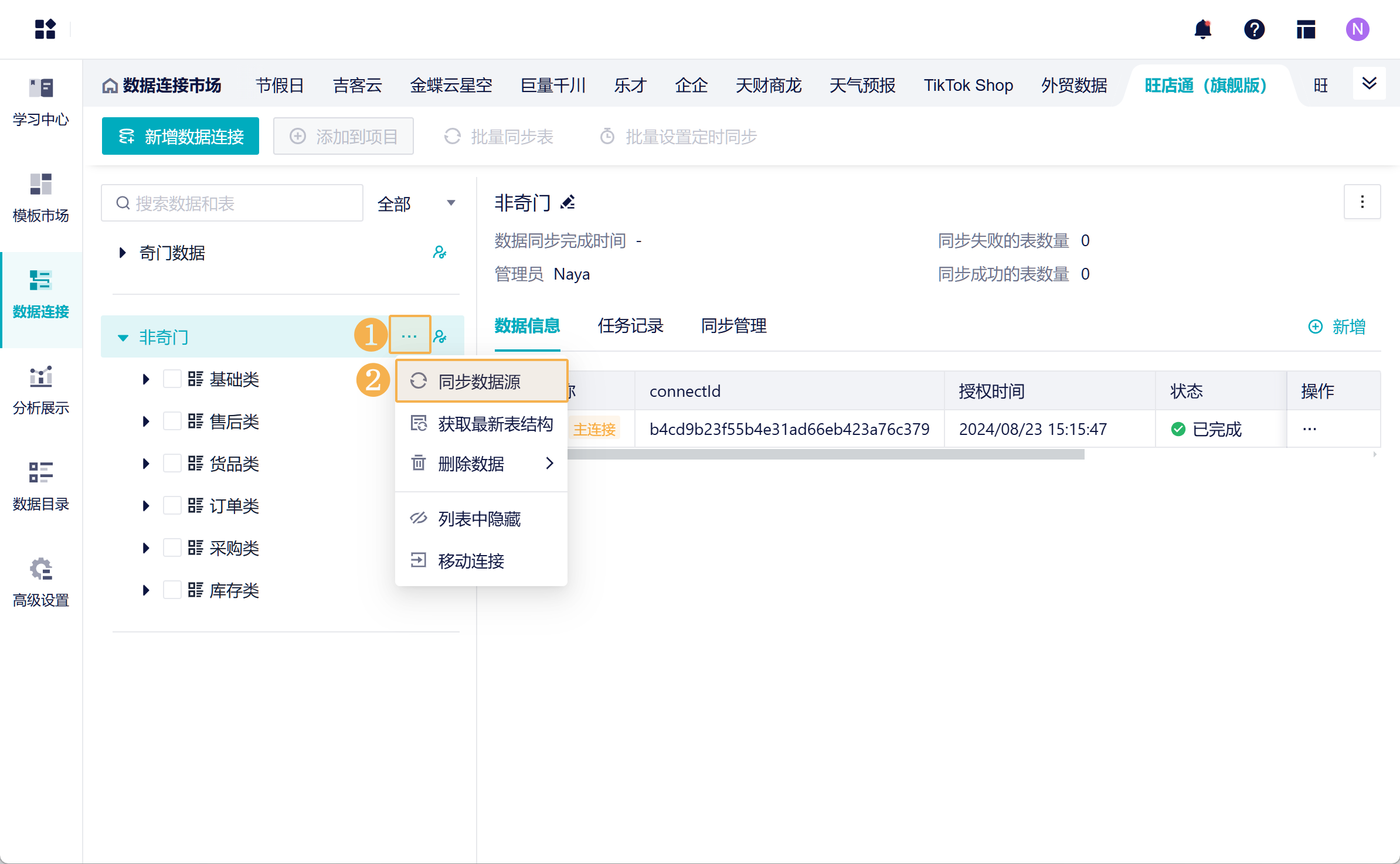Click the 新增 link above the table
1400x864 pixels.
click(x=1337, y=326)
